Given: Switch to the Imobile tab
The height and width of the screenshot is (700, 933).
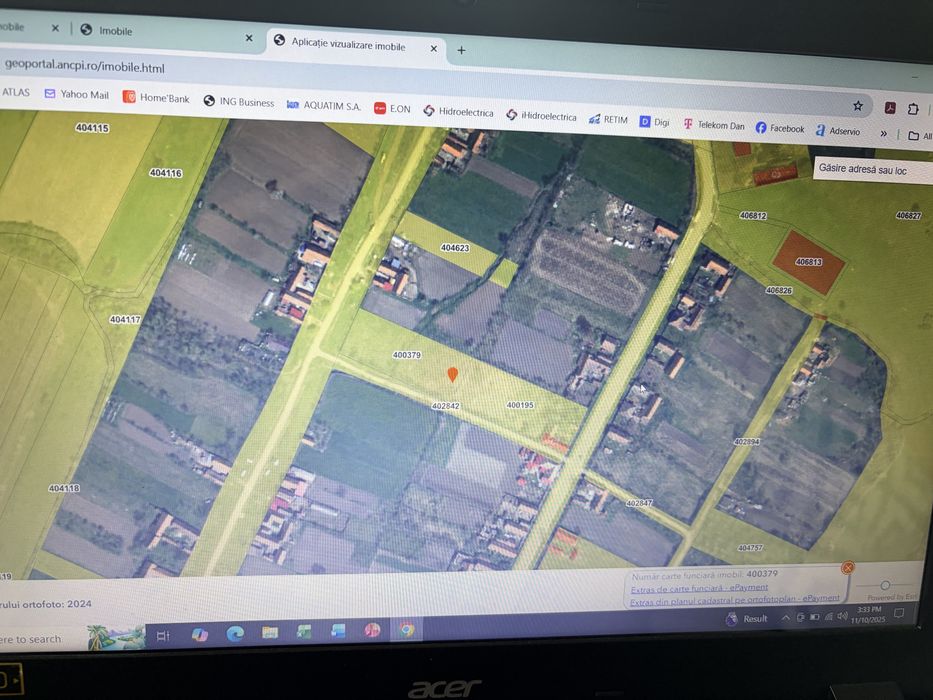Looking at the screenshot, I should (x=161, y=32).
